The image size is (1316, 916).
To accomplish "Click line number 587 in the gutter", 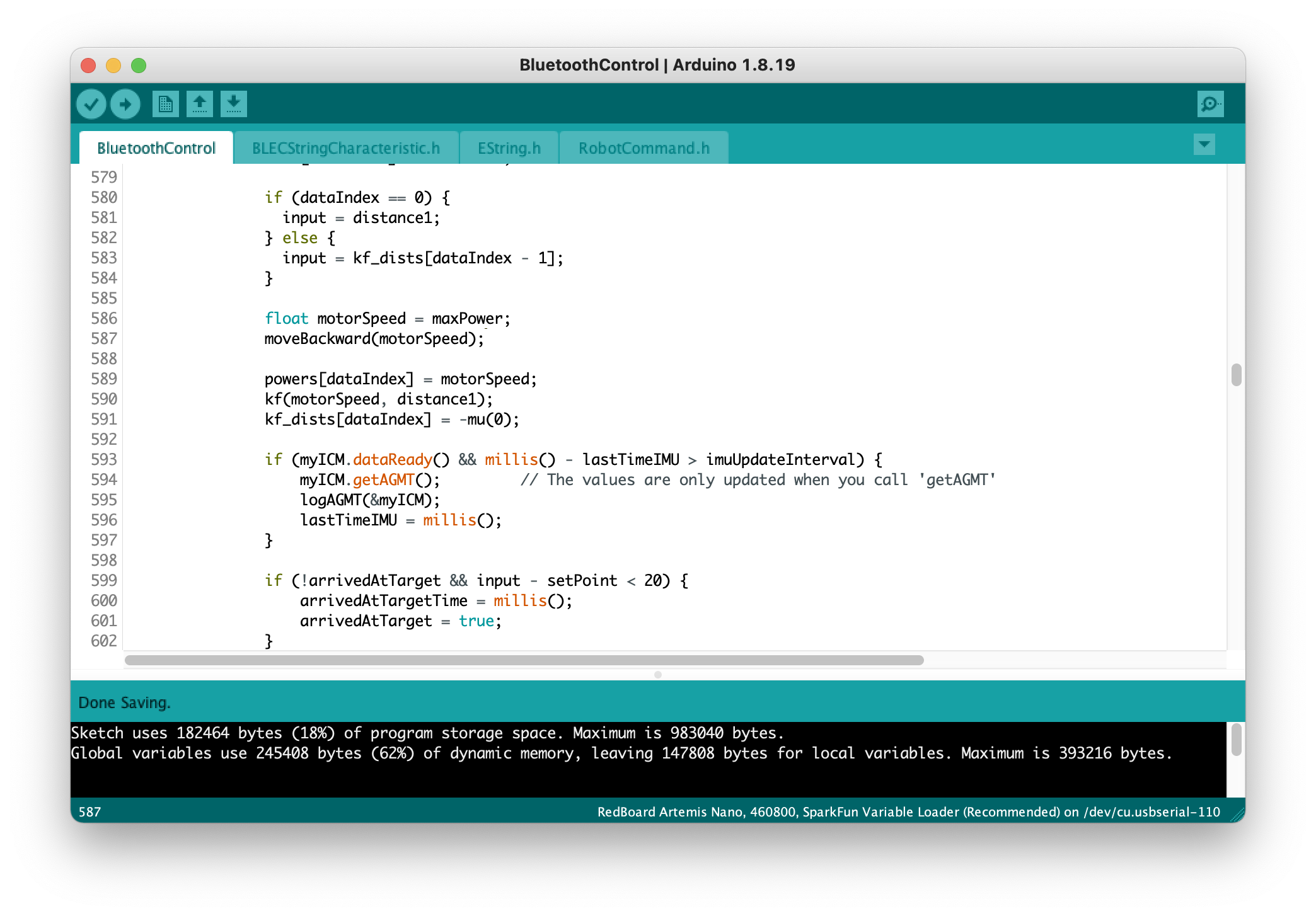I will pyautogui.click(x=104, y=339).
